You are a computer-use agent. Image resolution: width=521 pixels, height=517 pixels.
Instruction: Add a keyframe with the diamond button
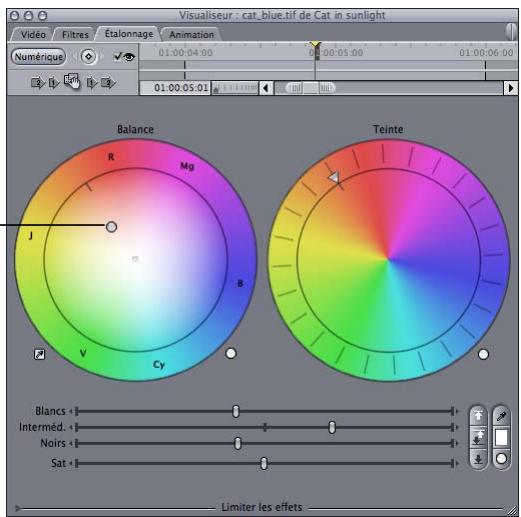(88, 57)
